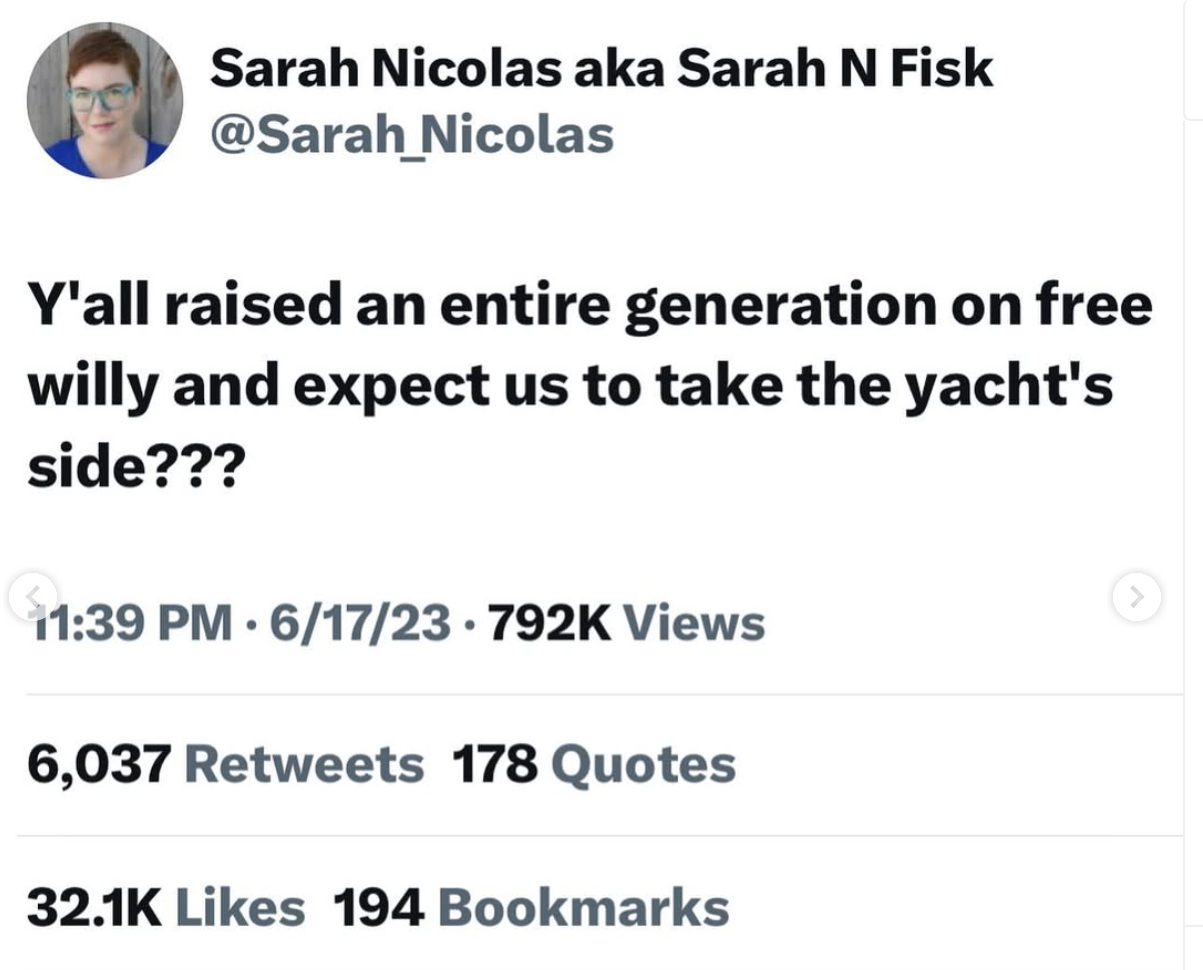View the 792K Views count

coord(627,624)
